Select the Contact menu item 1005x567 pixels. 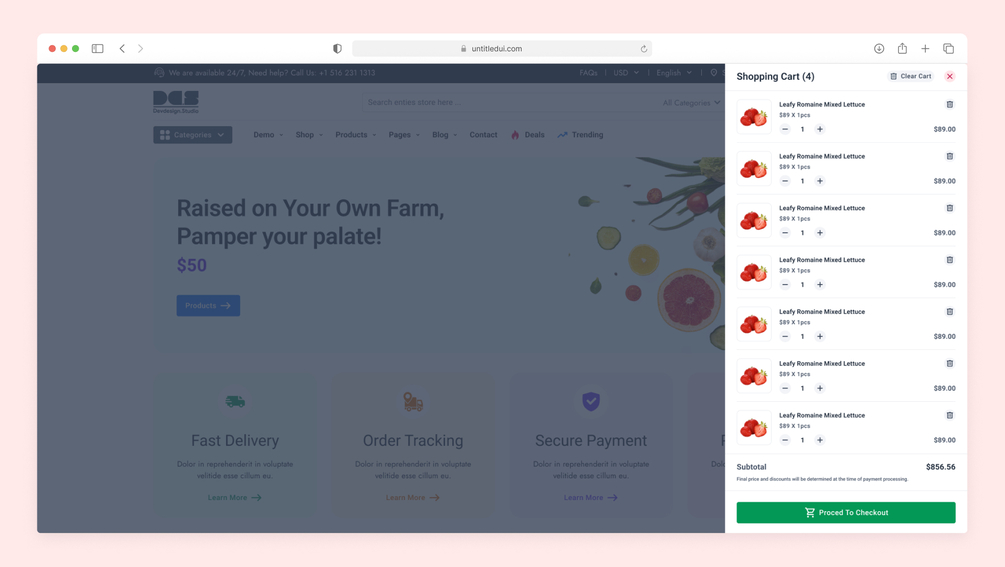click(x=483, y=135)
